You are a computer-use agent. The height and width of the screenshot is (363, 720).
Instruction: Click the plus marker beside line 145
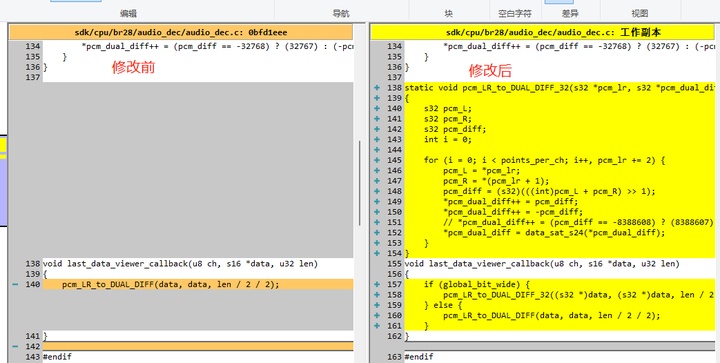point(377,160)
